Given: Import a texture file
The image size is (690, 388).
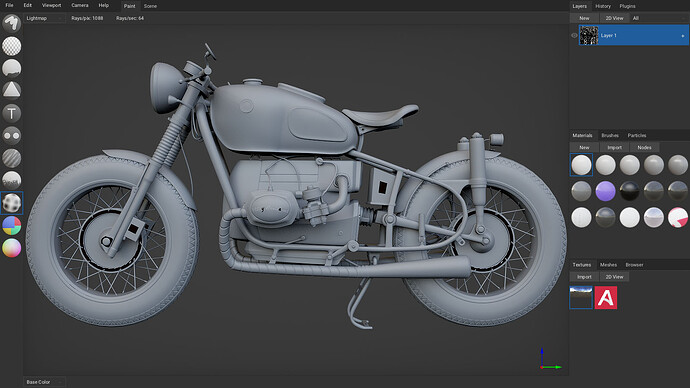Looking at the screenshot, I should [584, 277].
